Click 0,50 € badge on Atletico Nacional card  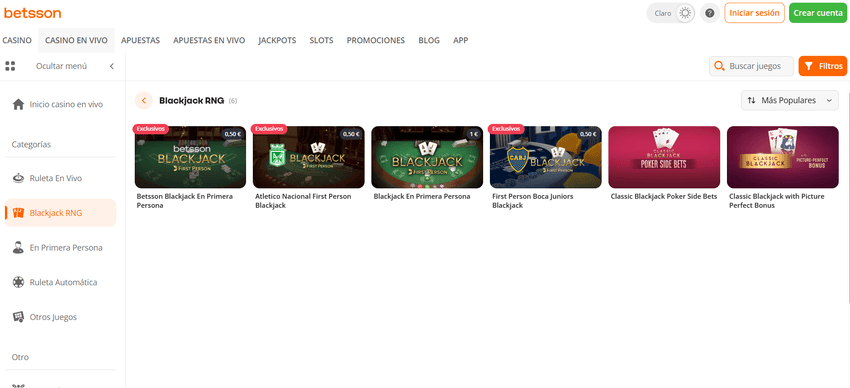(x=351, y=134)
